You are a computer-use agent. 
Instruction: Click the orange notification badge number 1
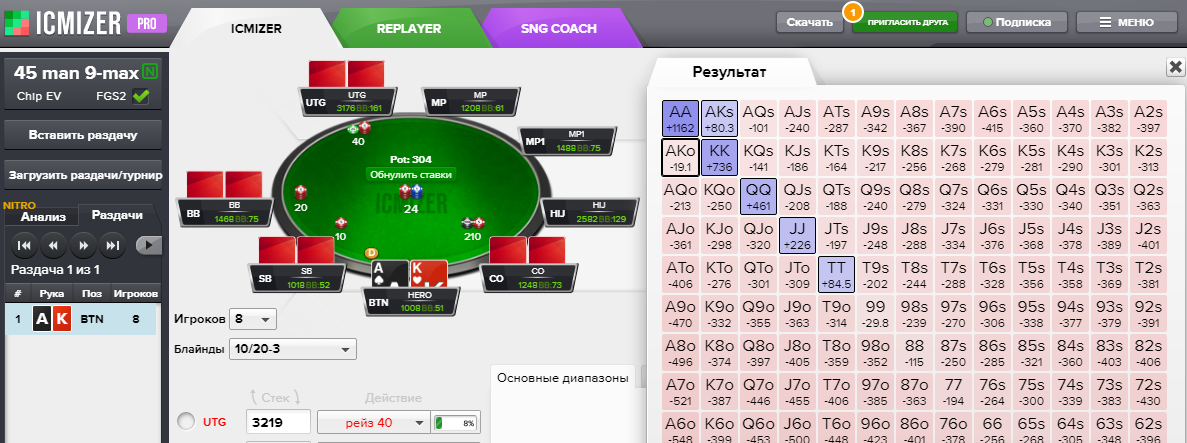click(853, 13)
